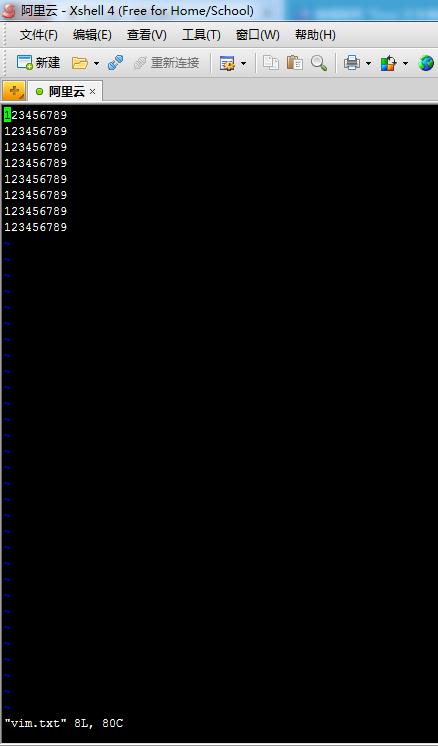
Task: Expand the dropdown arrow beside the properties icon
Action: tap(243, 63)
